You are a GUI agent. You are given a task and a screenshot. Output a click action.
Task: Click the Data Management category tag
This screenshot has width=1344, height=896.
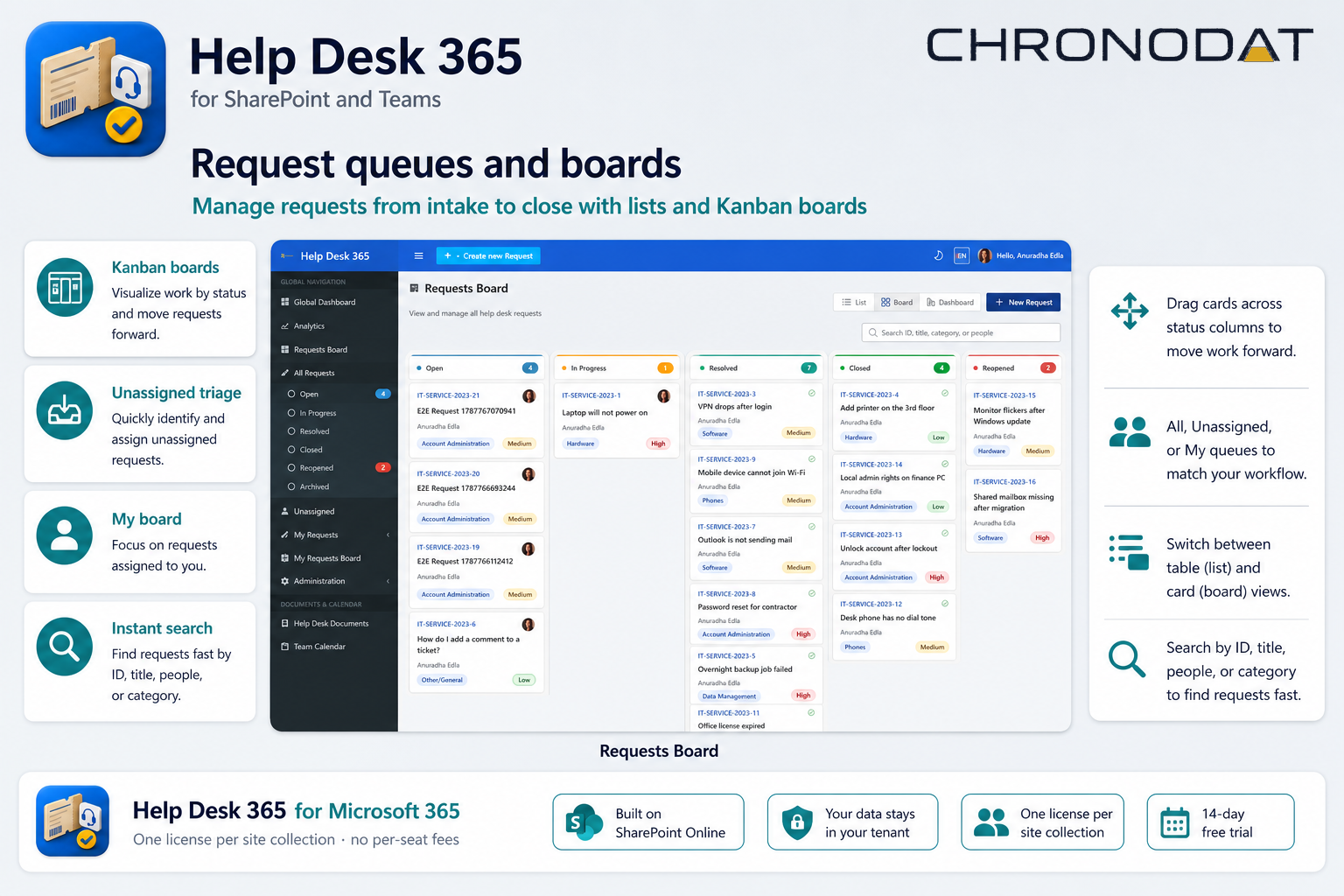pyautogui.click(x=729, y=696)
